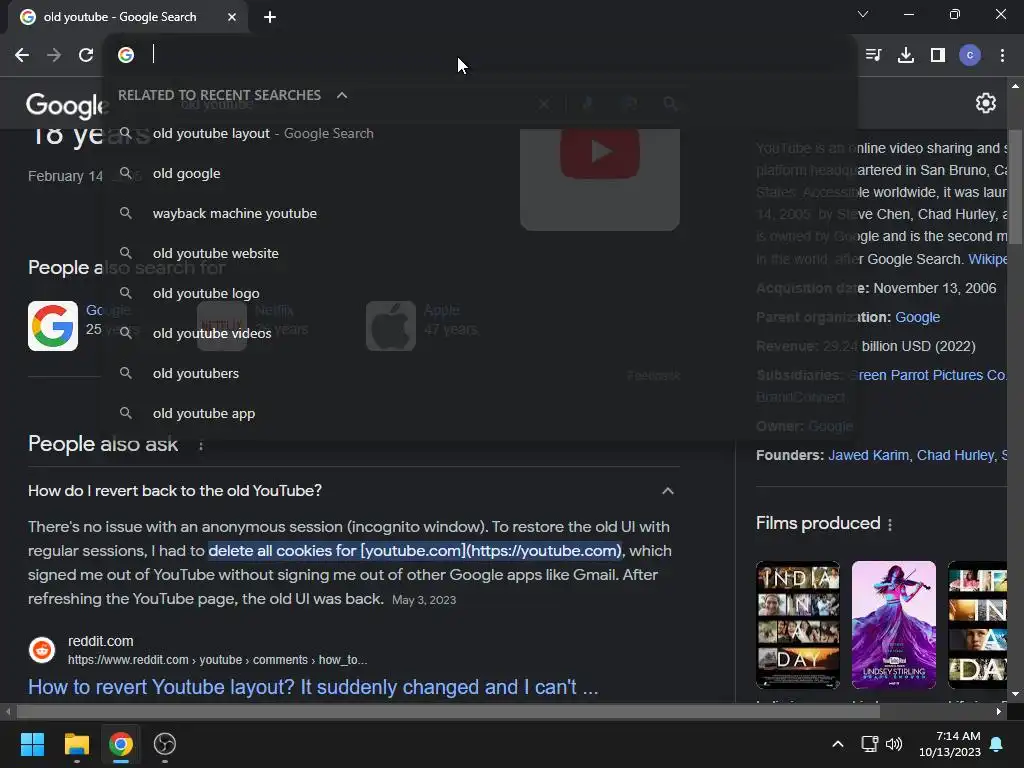Click the scroll-right arrow of horizontal scrollbar

click(999, 712)
